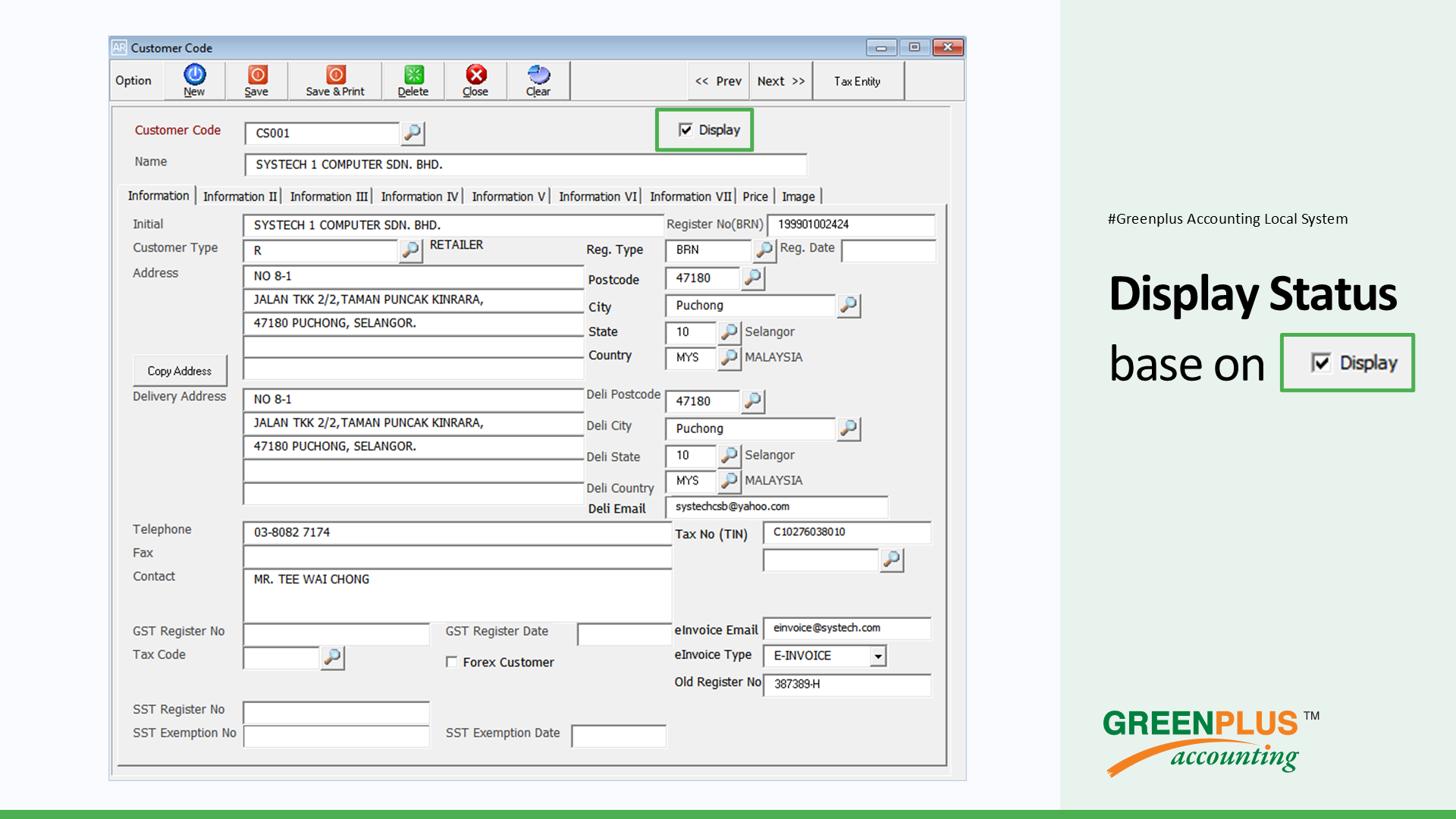Click the empty Fax input field
Viewport: 1456px width, 819px height.
(x=457, y=557)
